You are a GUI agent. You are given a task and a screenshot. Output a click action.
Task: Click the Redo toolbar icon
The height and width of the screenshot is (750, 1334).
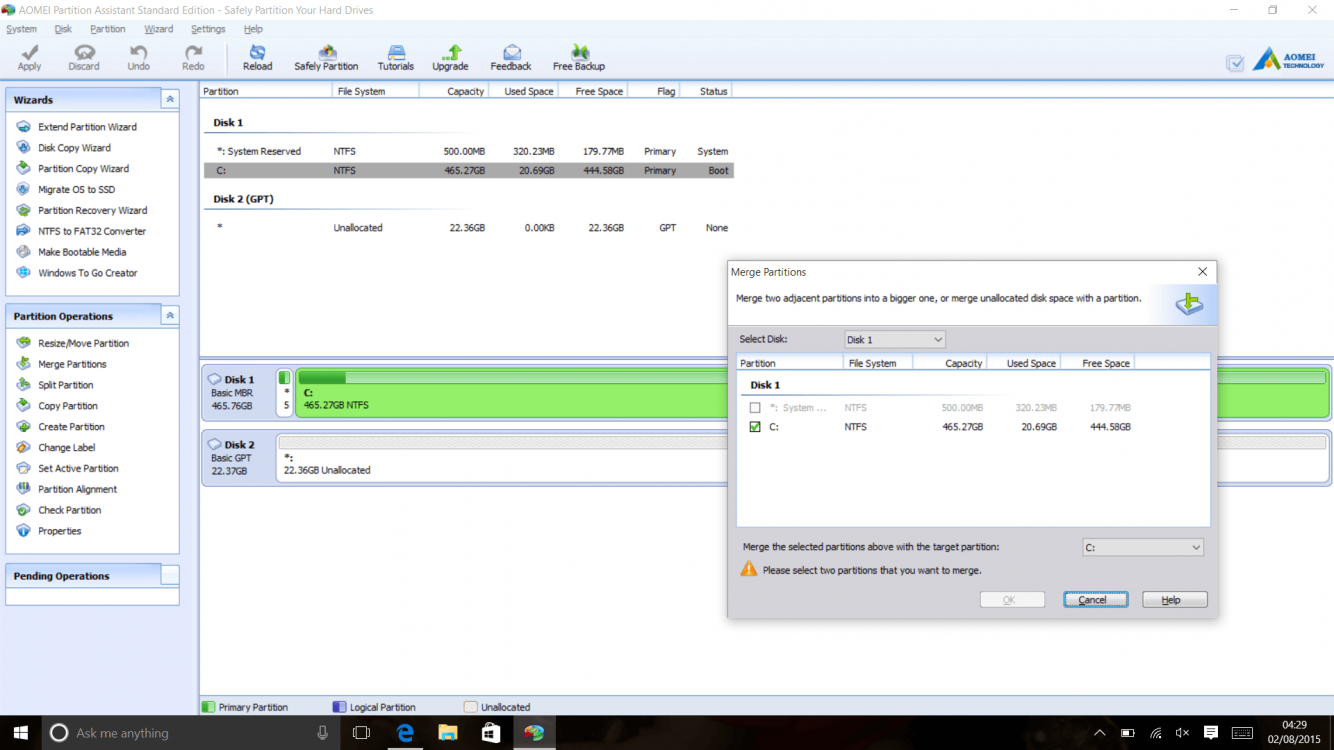193,57
